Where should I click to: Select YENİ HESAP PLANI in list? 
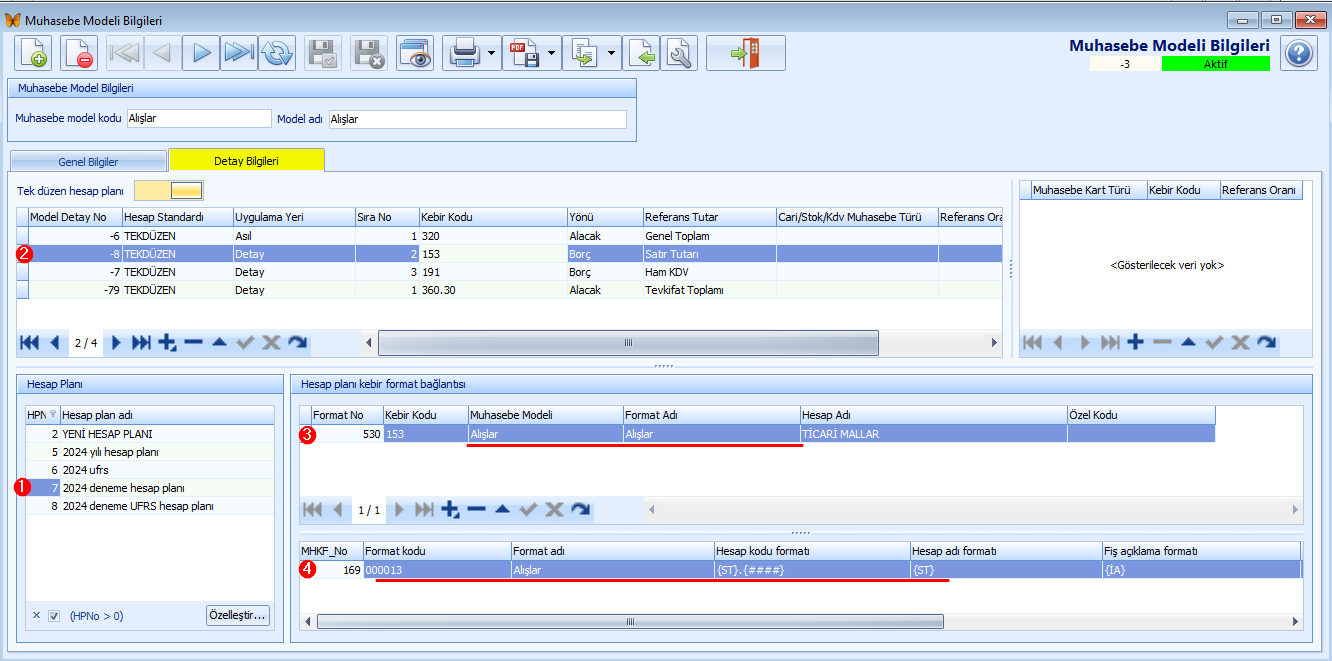150,434
